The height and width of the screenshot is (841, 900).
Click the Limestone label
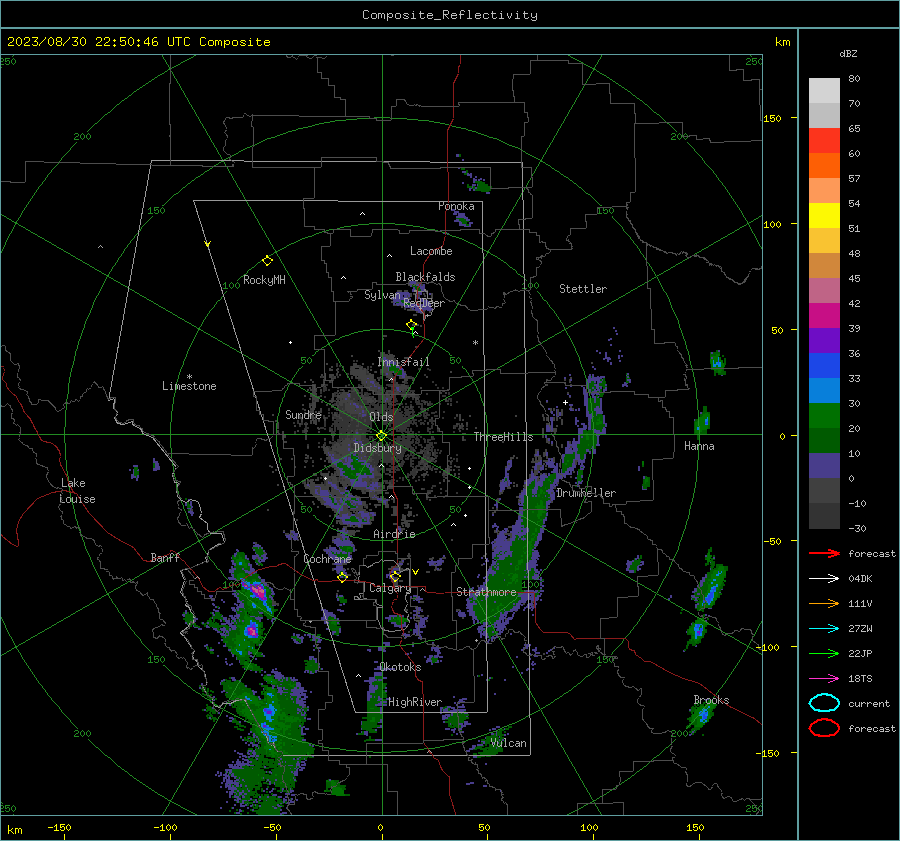[189, 386]
